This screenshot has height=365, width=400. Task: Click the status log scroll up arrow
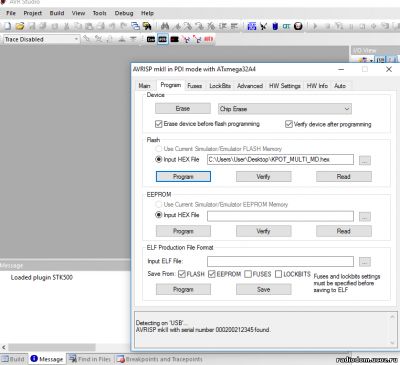(x=392, y=317)
